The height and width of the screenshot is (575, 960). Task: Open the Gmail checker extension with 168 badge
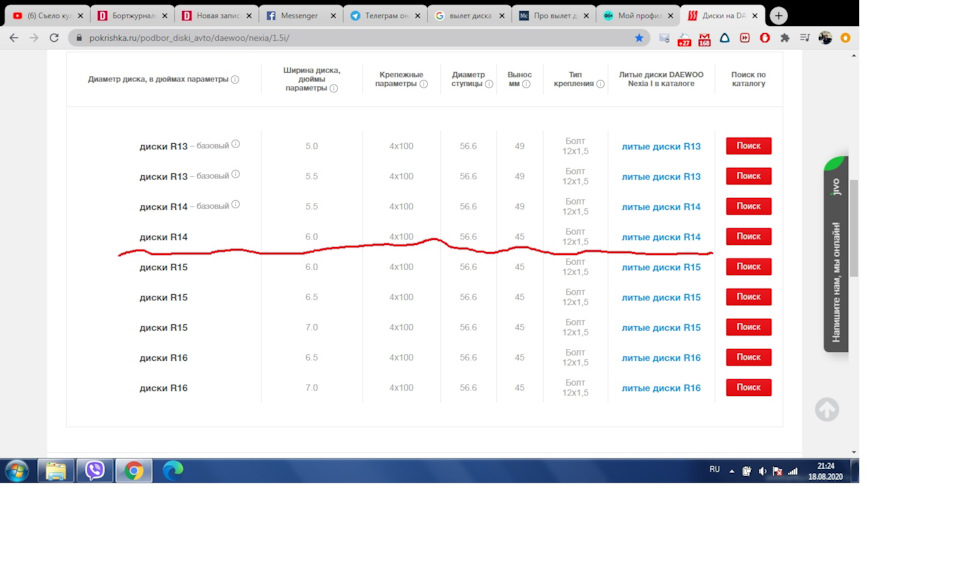704,39
